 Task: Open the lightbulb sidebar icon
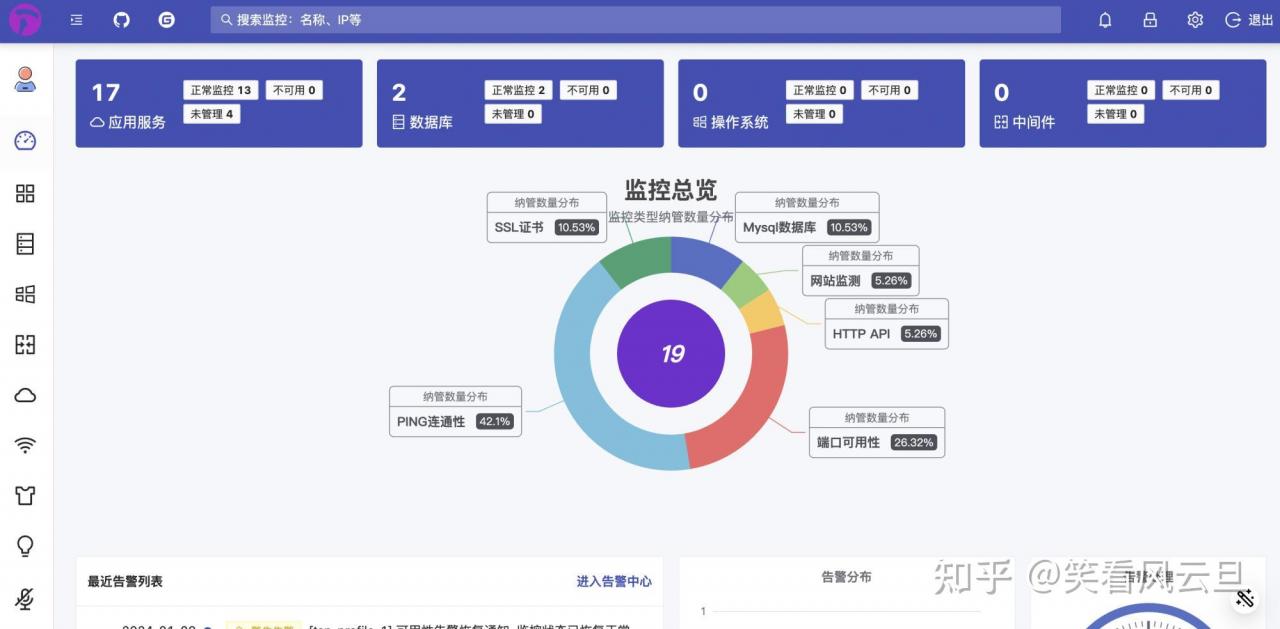pyautogui.click(x=26, y=546)
